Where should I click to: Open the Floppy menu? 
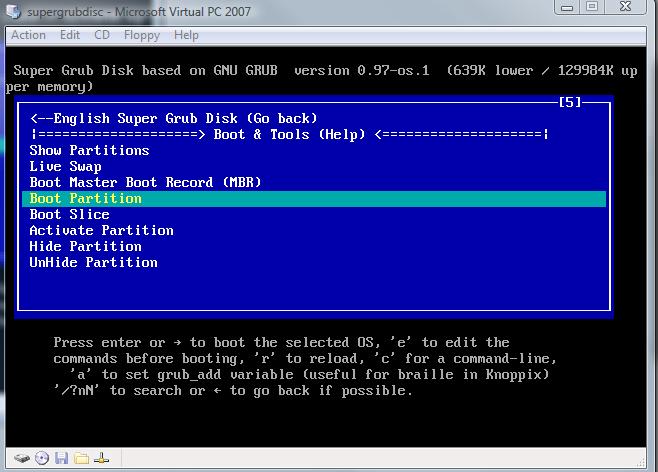point(142,35)
